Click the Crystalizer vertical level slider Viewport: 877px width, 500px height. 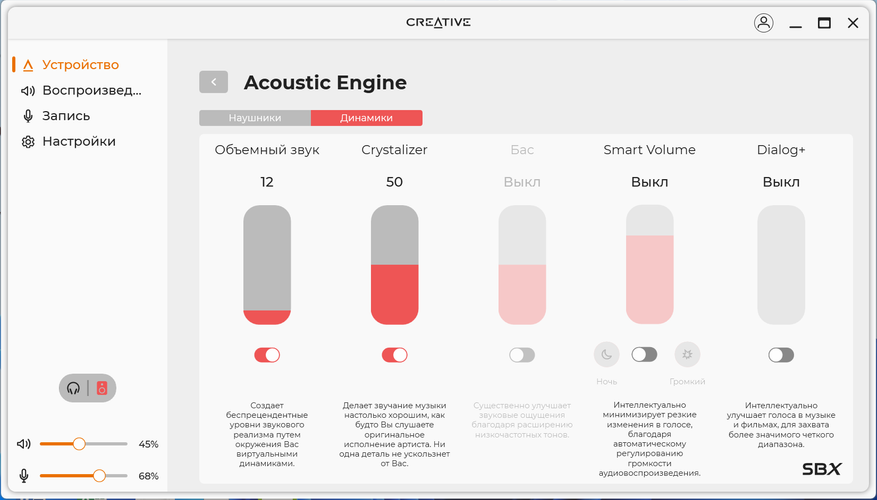[x=394, y=264]
